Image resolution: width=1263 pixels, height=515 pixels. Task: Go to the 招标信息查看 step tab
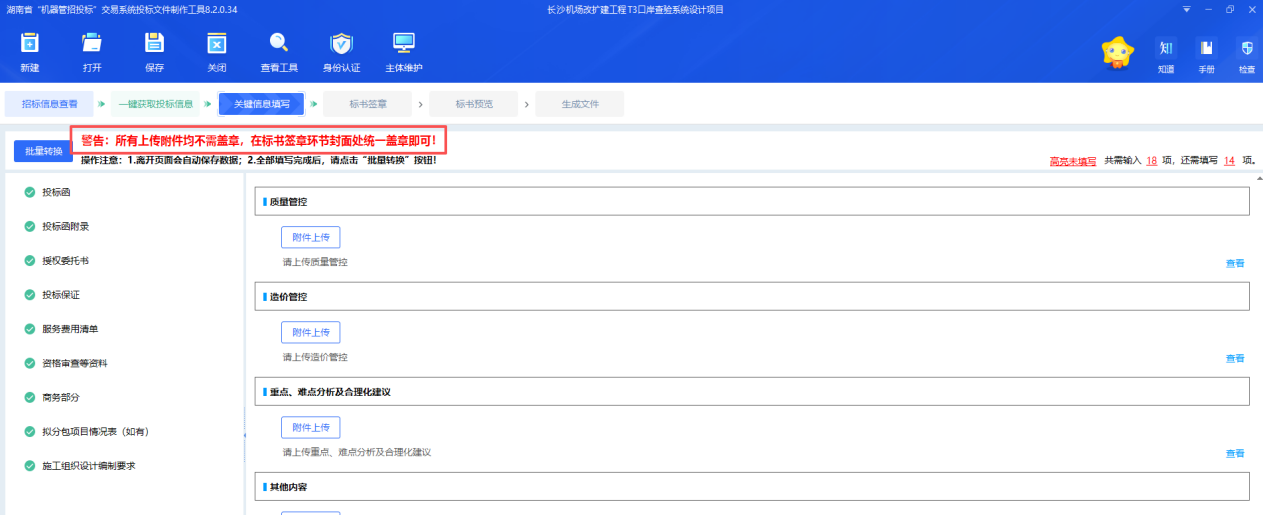coord(50,104)
